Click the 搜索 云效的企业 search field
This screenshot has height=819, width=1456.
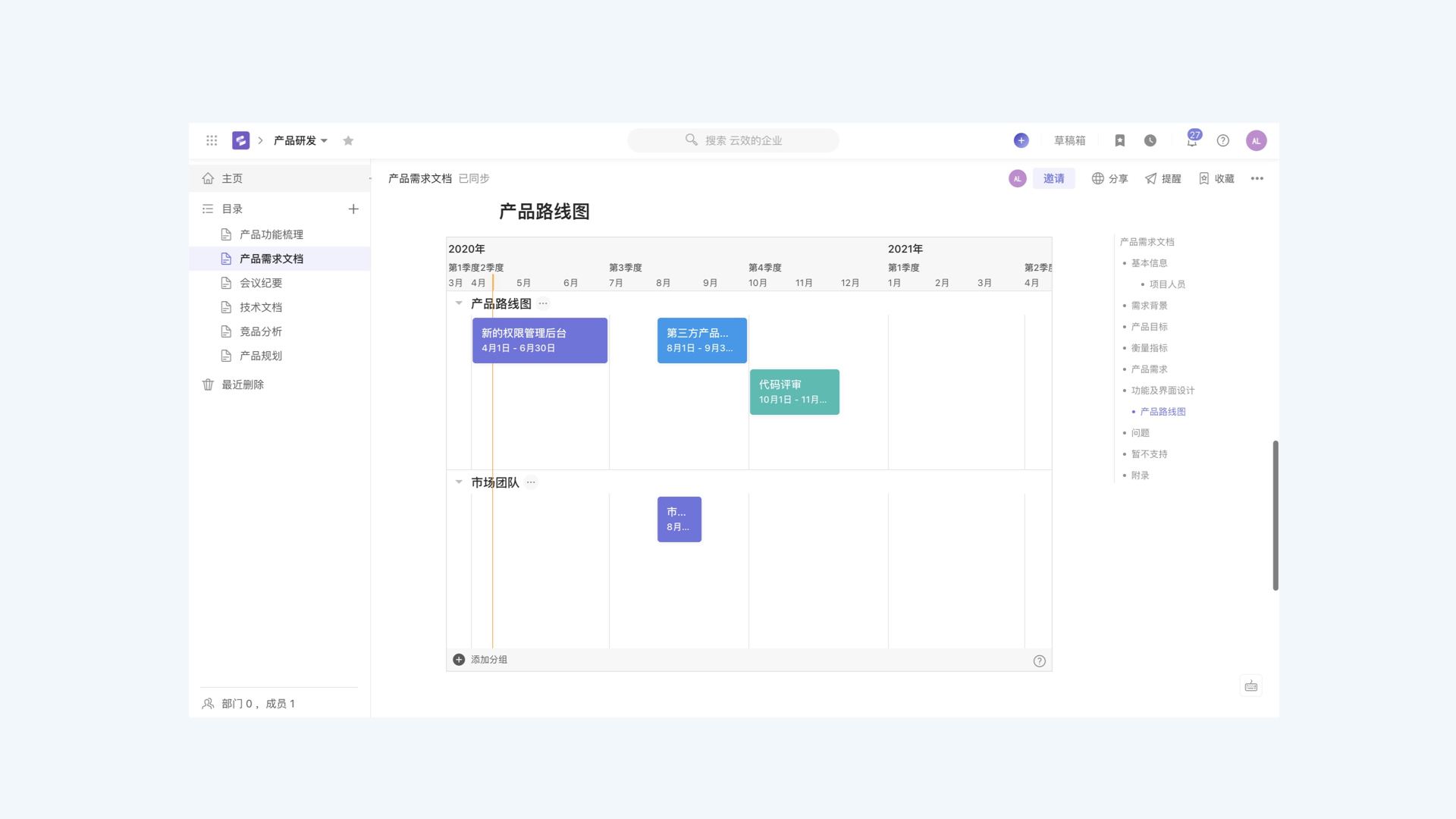733,140
